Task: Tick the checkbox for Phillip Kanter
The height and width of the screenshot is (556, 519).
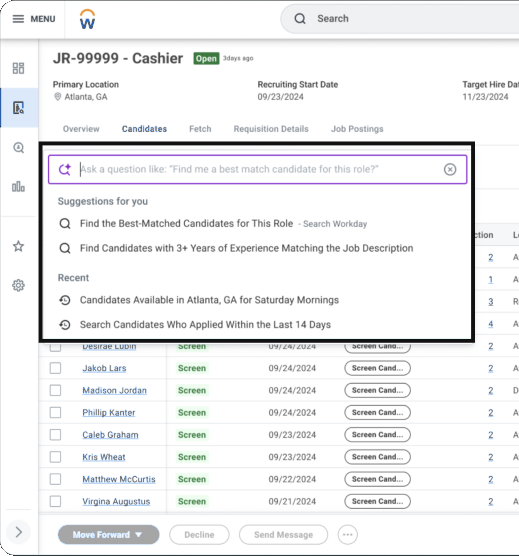Action: point(55,412)
